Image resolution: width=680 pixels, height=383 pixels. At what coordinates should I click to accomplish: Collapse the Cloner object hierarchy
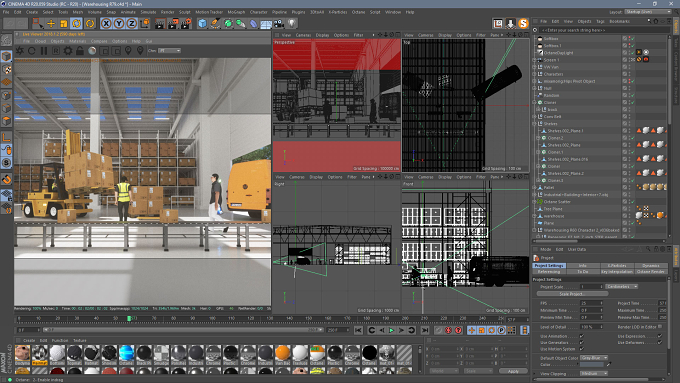point(535,102)
